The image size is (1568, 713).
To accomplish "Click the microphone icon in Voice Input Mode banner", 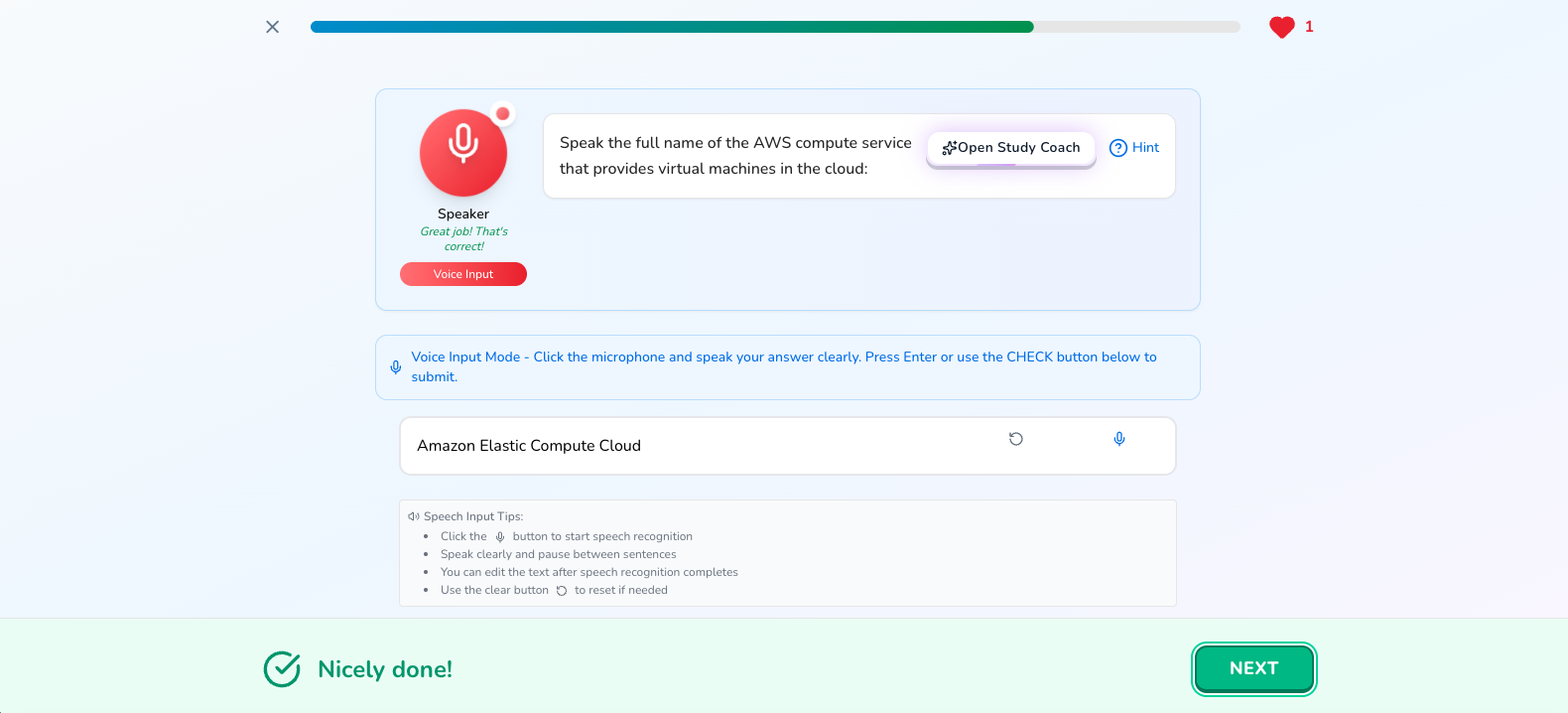I will click(396, 367).
